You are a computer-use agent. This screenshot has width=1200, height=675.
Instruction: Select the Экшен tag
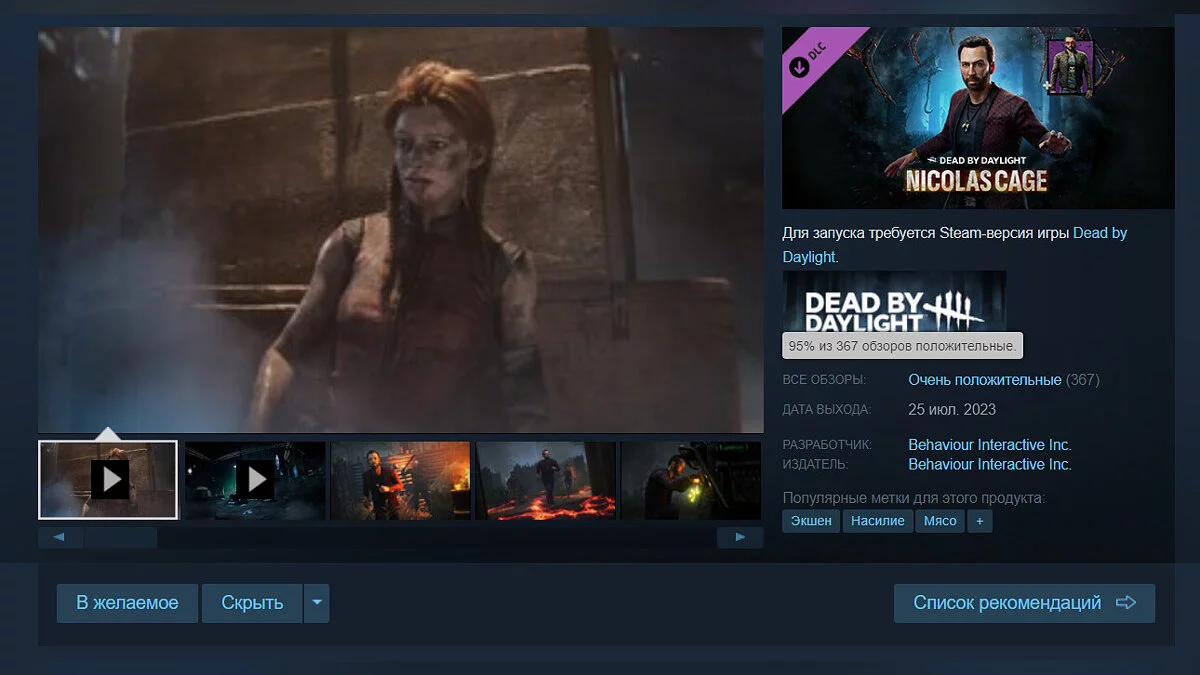point(811,521)
